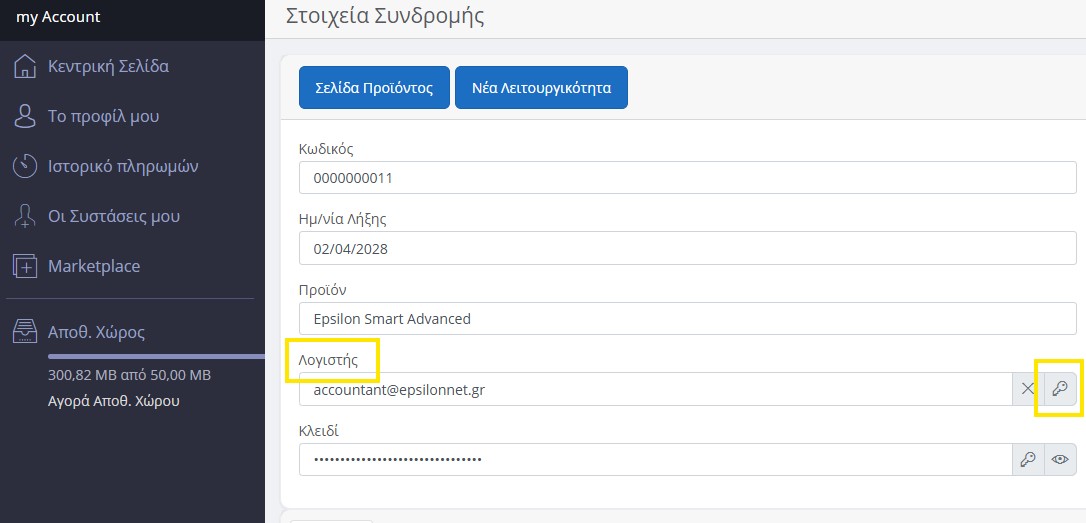Click the referral icon beside Οι Συστάσεις μου

[x=25, y=216]
